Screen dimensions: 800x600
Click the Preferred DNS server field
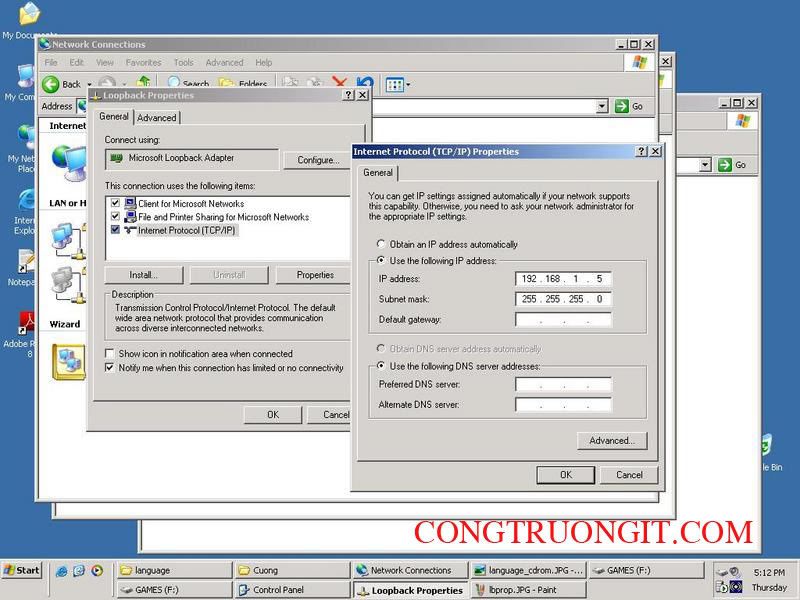pyautogui.click(x=563, y=384)
